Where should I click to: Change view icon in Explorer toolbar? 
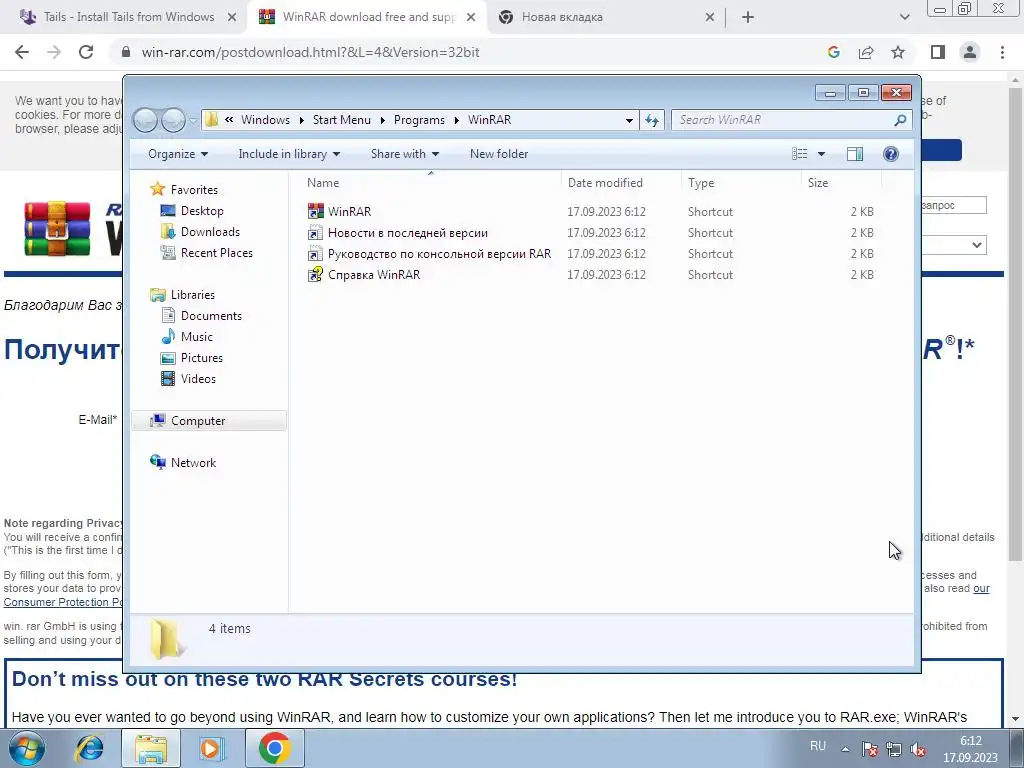(x=800, y=153)
